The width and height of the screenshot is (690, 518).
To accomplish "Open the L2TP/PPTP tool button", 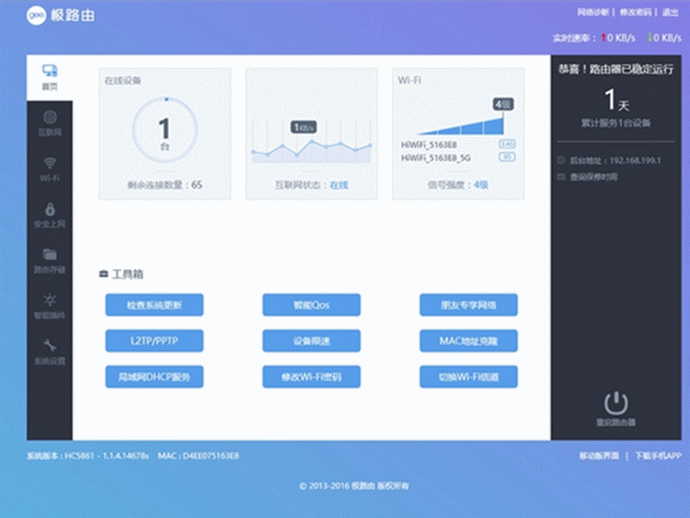I will click(154, 341).
